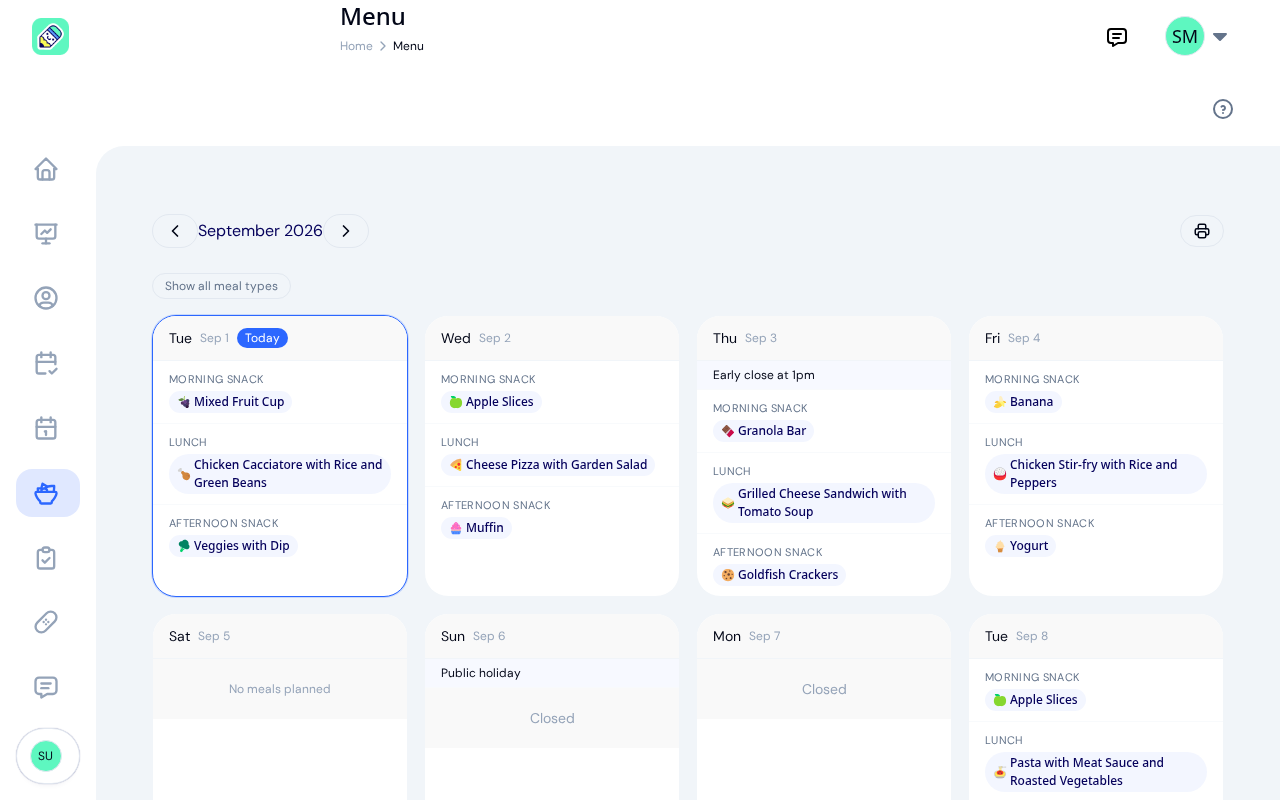The width and height of the screenshot is (1280, 800).
Task: Click the Menu page title
Action: point(373,16)
